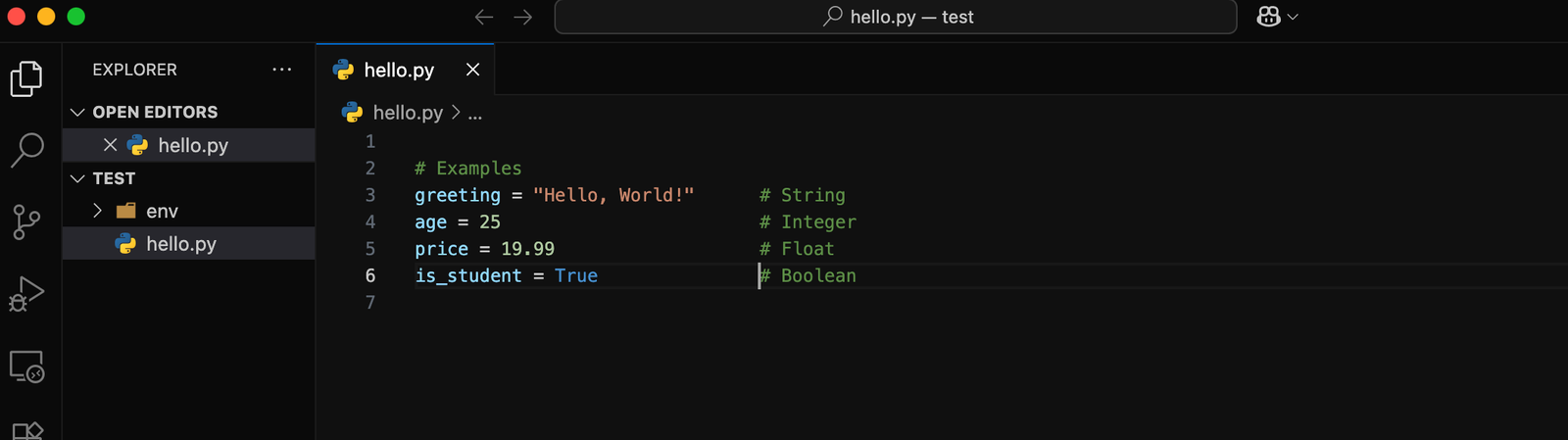Click the Explorer more actions ellipsis
Screen dimensions: 1568x440
(282, 70)
